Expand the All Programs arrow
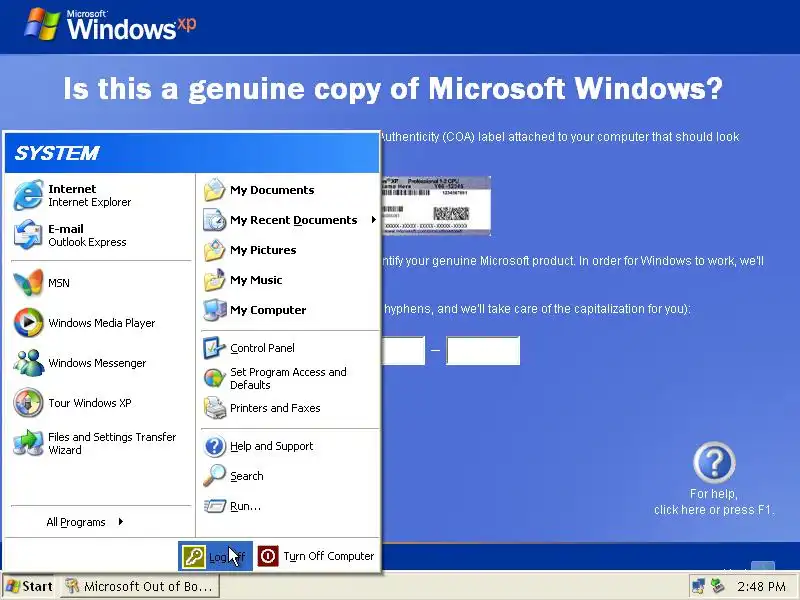 [120, 521]
